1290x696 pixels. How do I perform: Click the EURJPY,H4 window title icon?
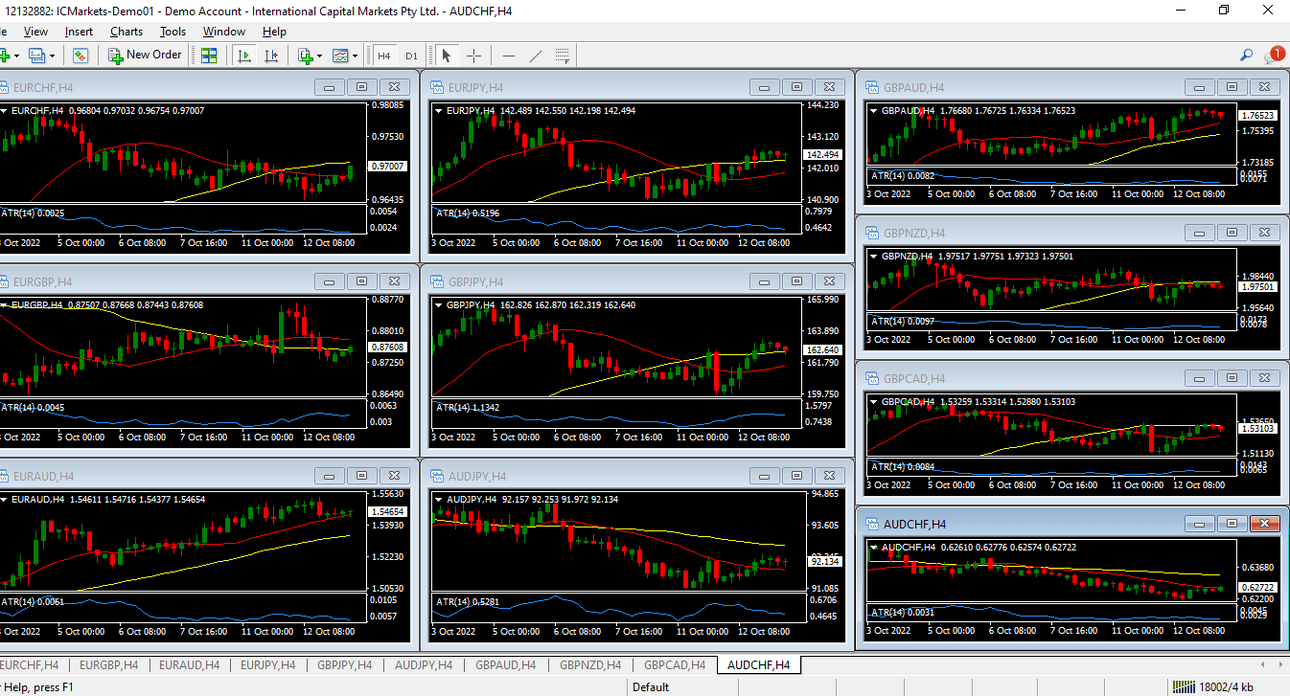point(437,87)
